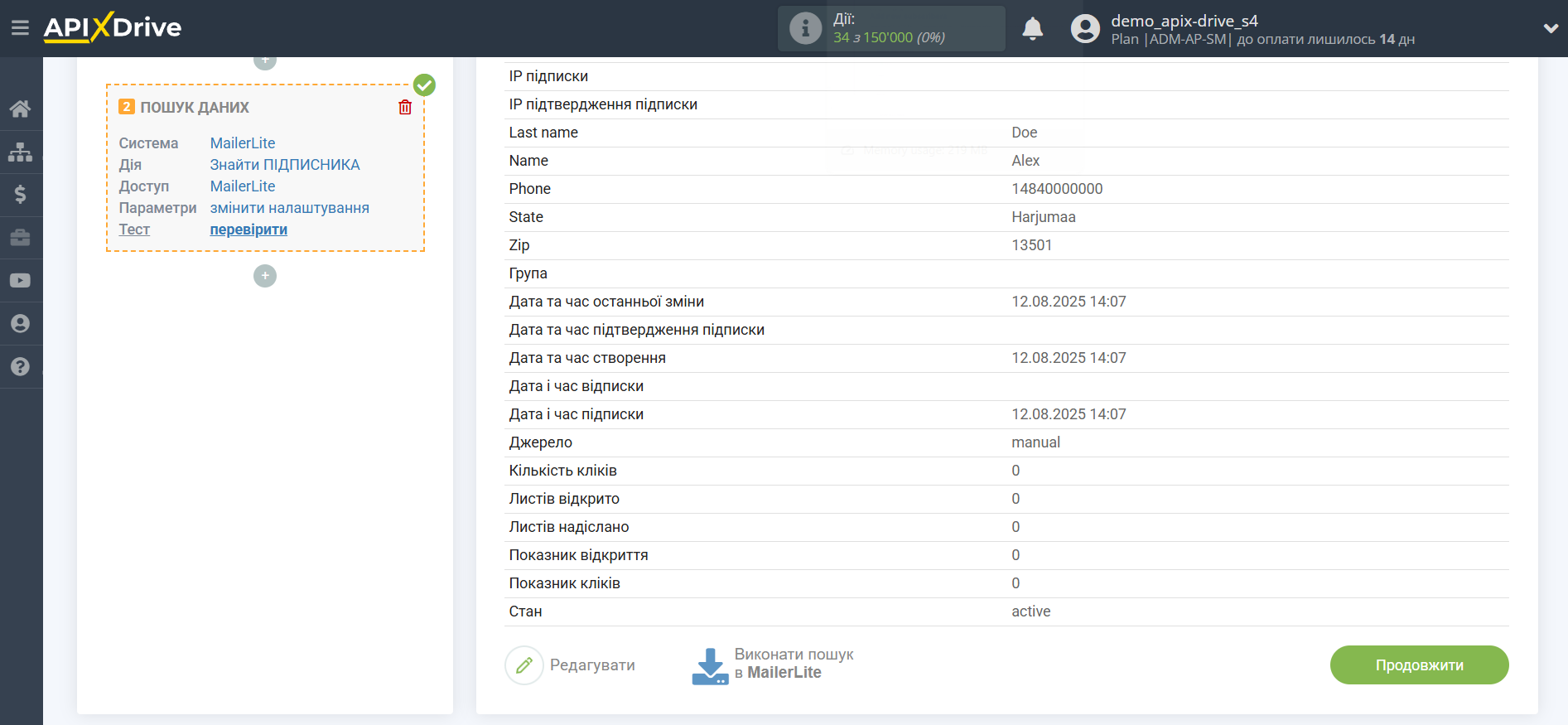Open the help question mark icon
The image size is (1568, 725).
pyautogui.click(x=21, y=367)
